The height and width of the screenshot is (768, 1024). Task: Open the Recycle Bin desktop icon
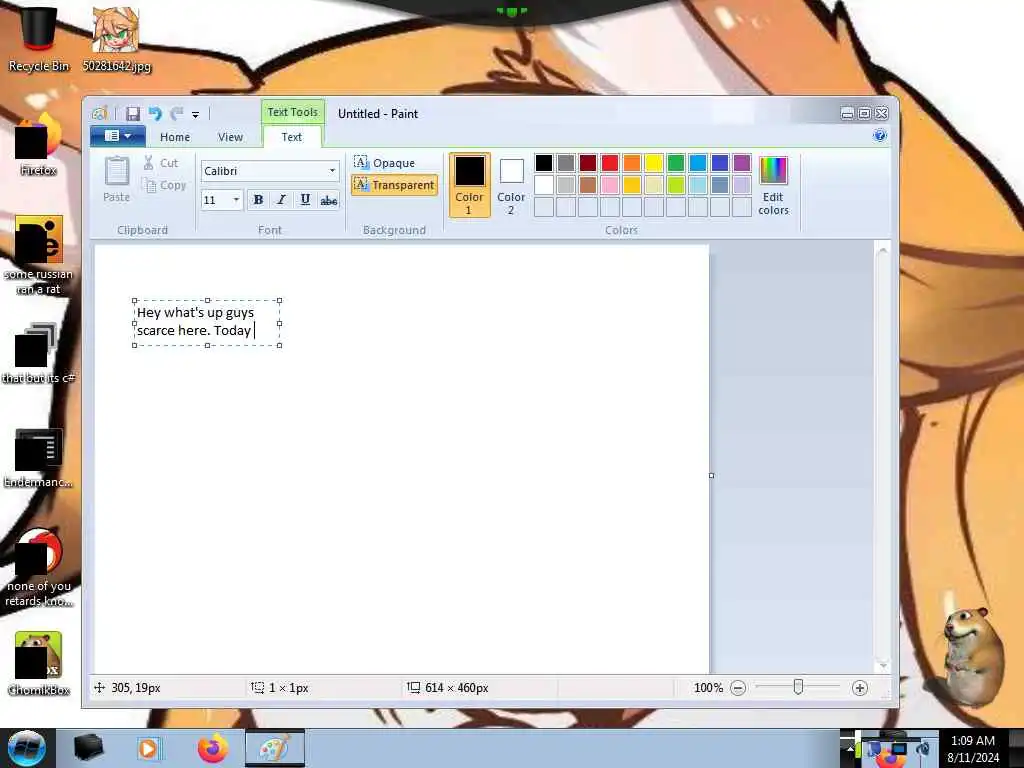tap(39, 39)
